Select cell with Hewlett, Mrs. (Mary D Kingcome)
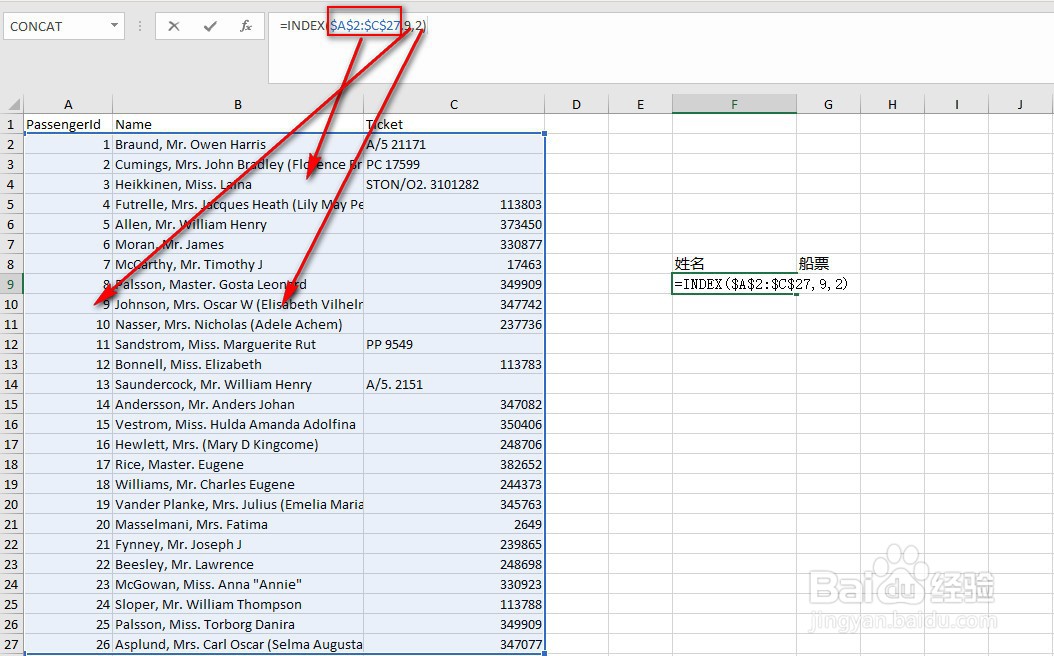This screenshot has width=1054, height=656. [238, 444]
